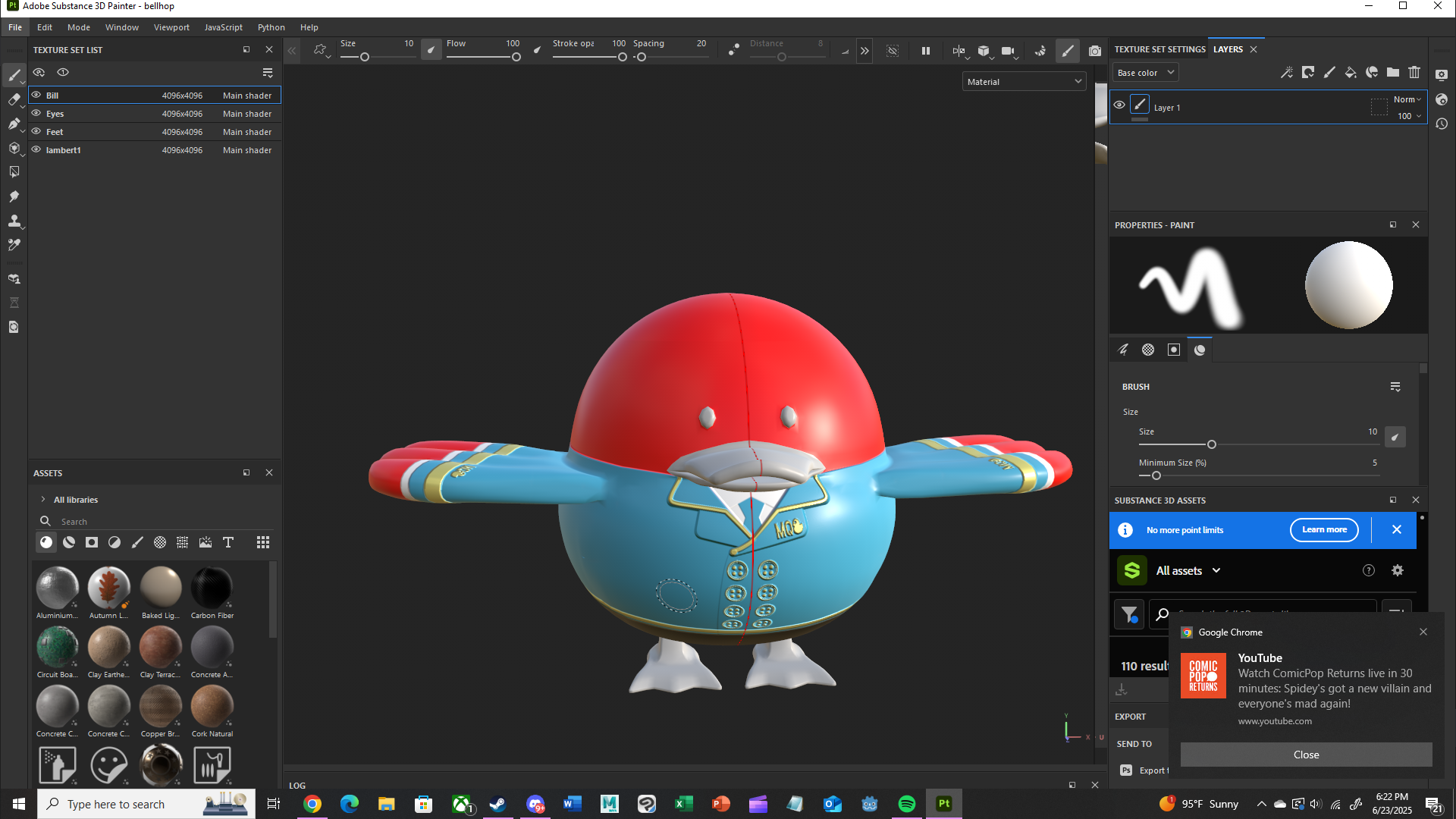Toggle flow pen pressure button in toolbar
1456x819 pixels.
coord(537,50)
